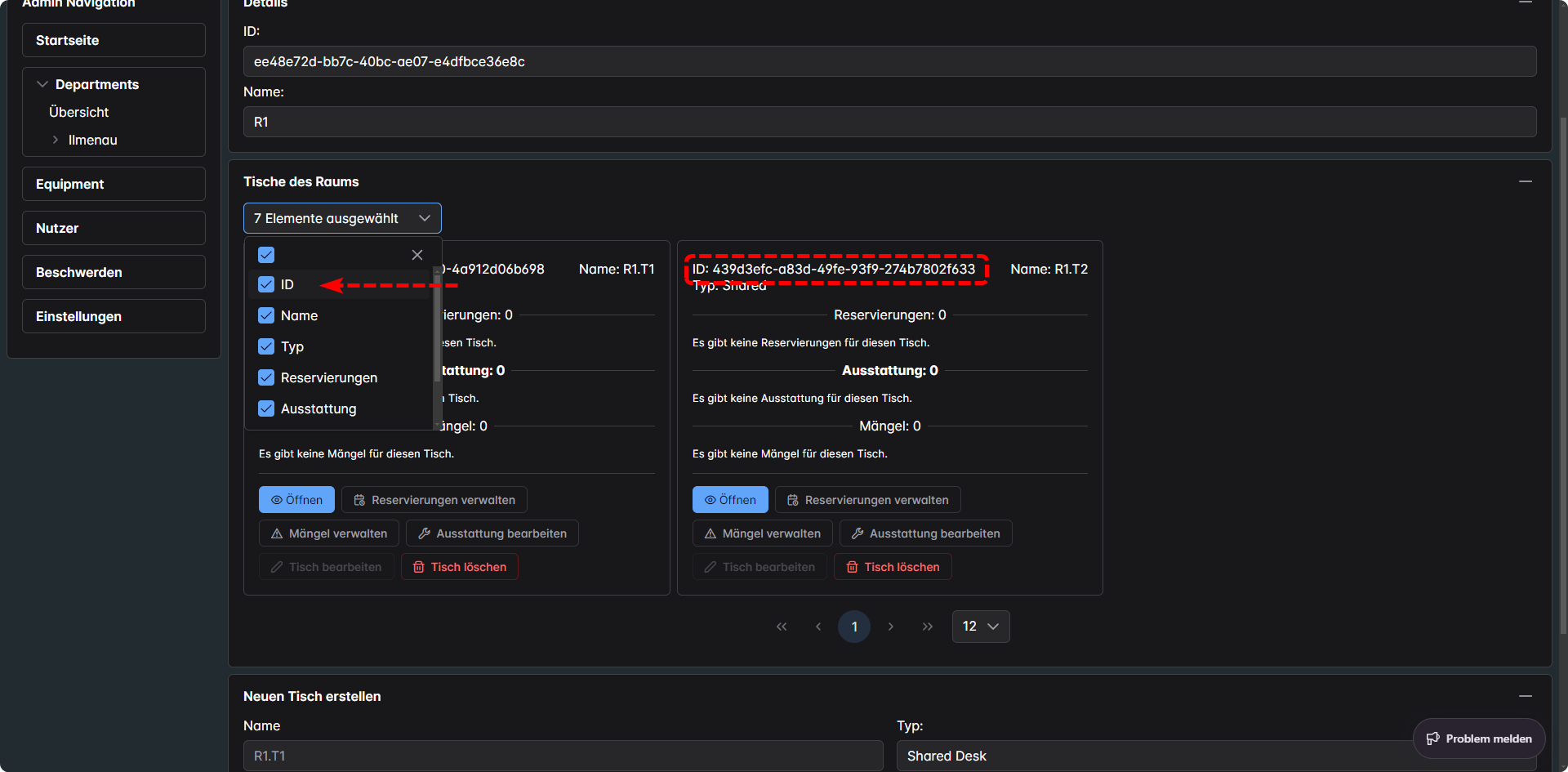Collapse the Neuen Tisch erstellen panel
Image resolution: width=1568 pixels, height=772 pixels.
click(x=1526, y=696)
